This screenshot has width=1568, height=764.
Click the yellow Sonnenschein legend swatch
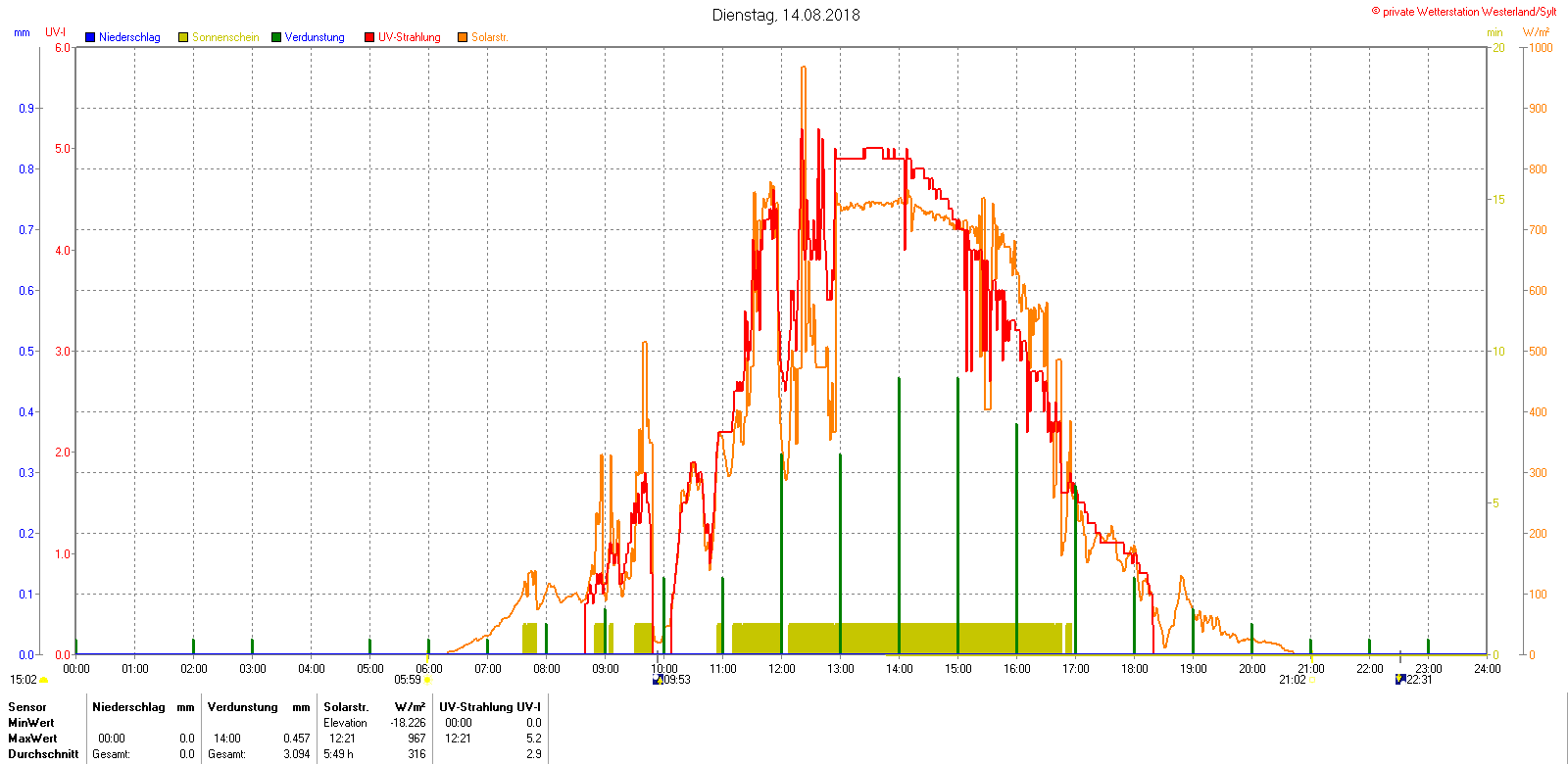[x=183, y=37]
